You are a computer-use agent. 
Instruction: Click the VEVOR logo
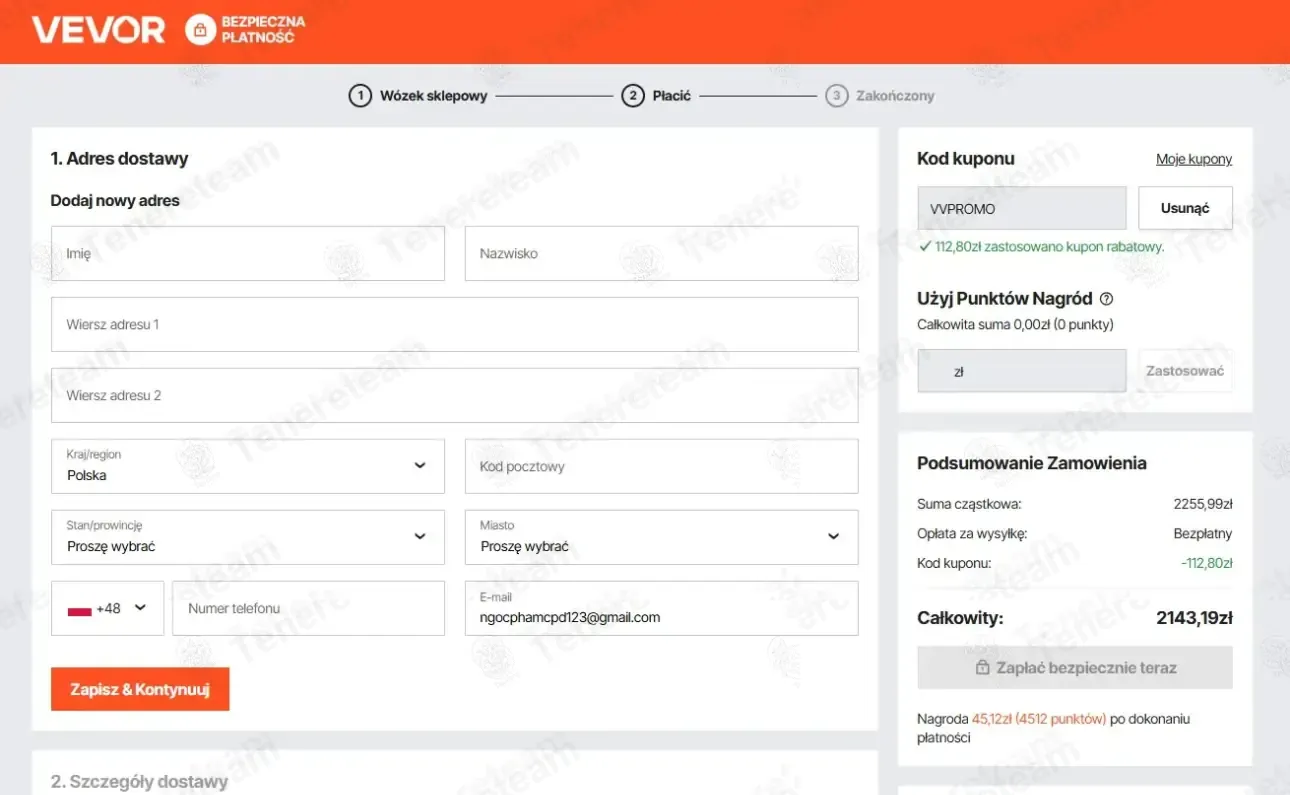[x=98, y=30]
